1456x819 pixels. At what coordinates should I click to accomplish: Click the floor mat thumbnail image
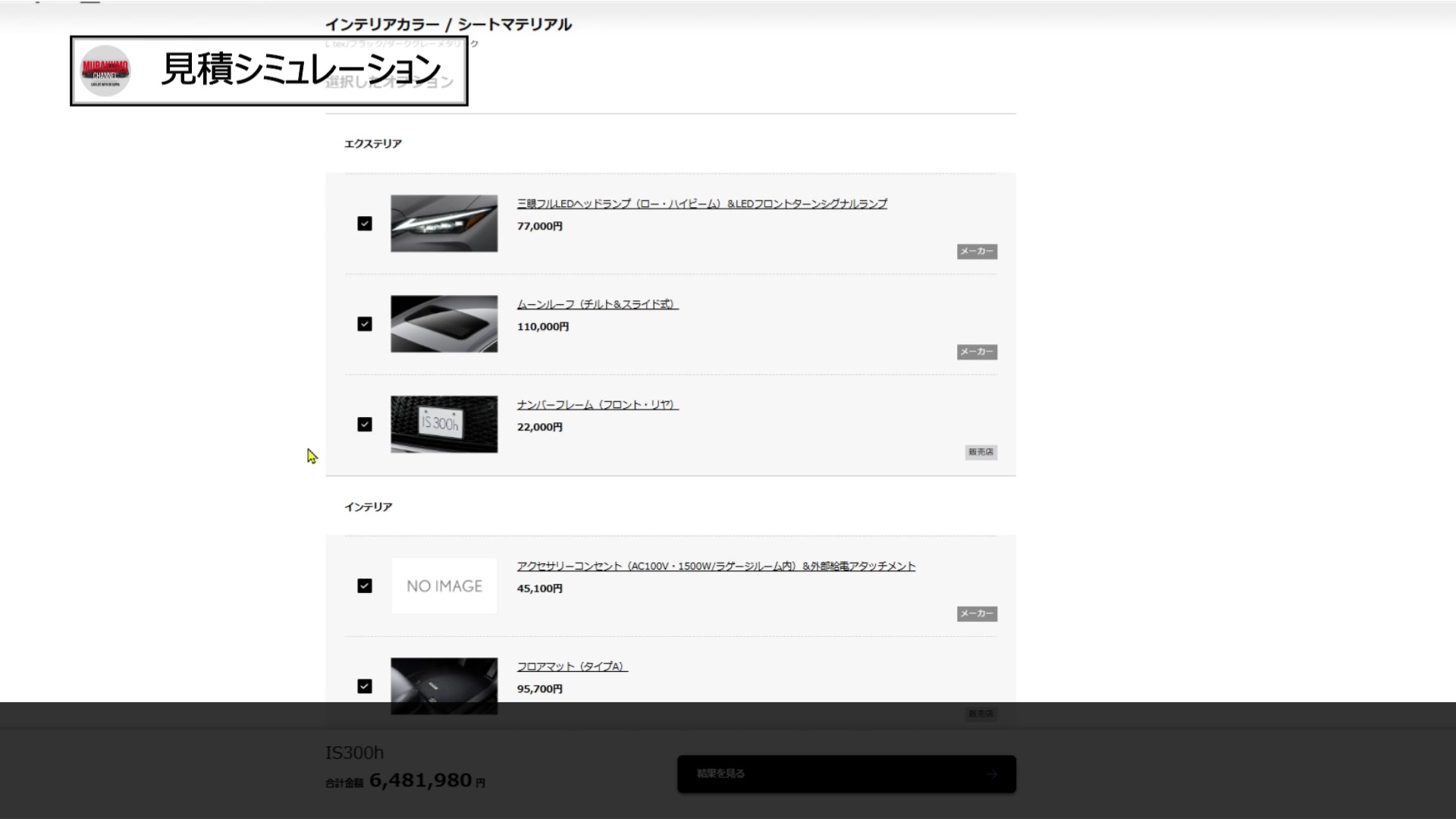coord(444,686)
